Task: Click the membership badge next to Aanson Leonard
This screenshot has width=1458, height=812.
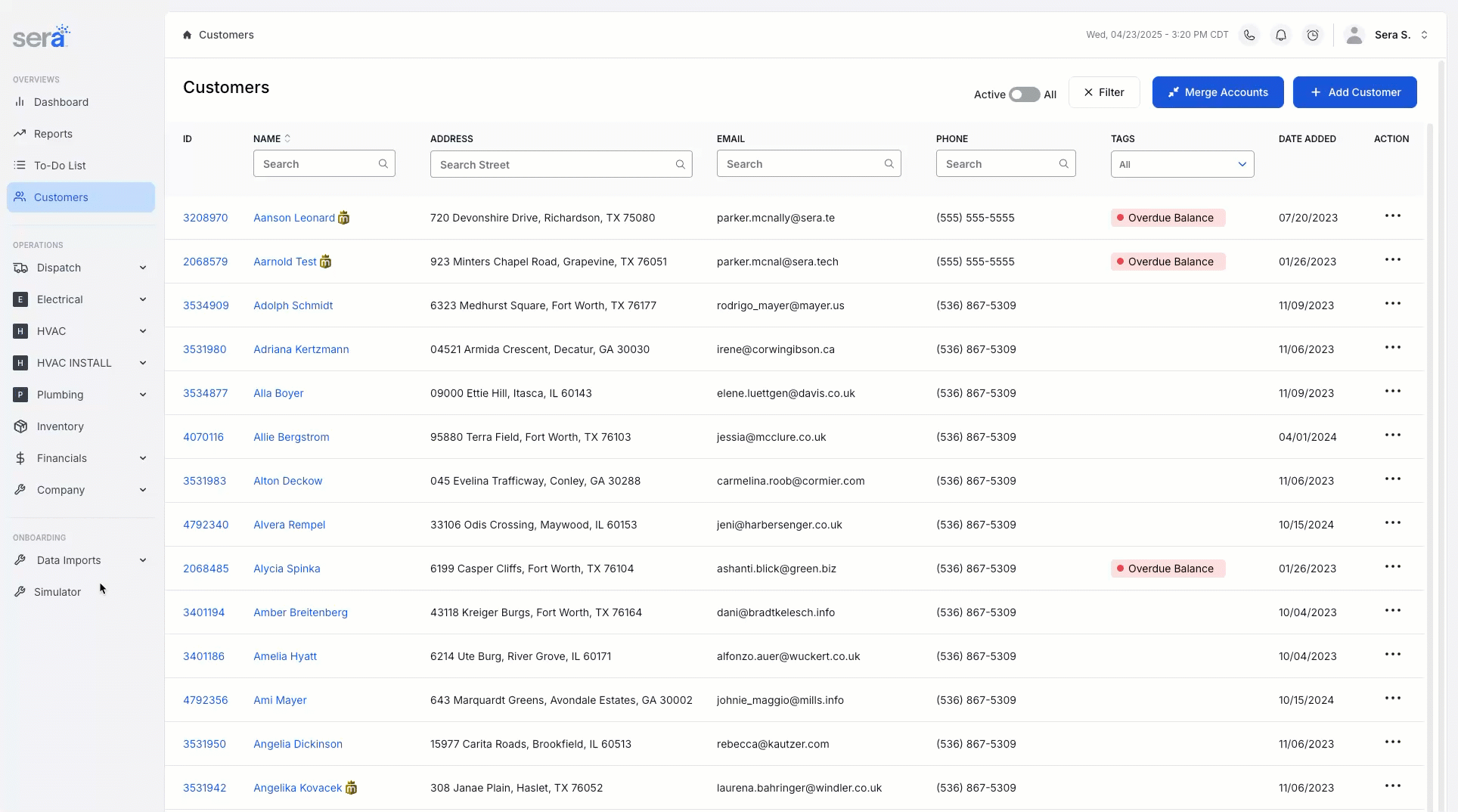Action: (343, 218)
